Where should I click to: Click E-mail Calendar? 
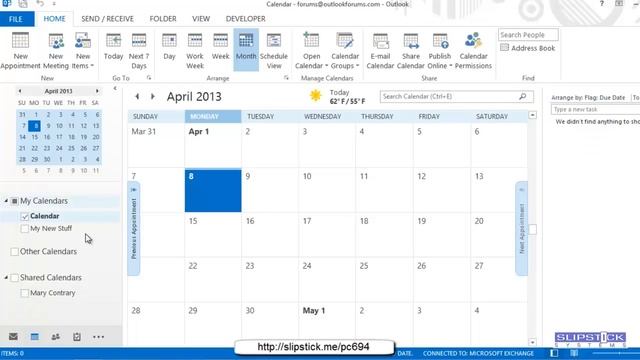pos(380,51)
